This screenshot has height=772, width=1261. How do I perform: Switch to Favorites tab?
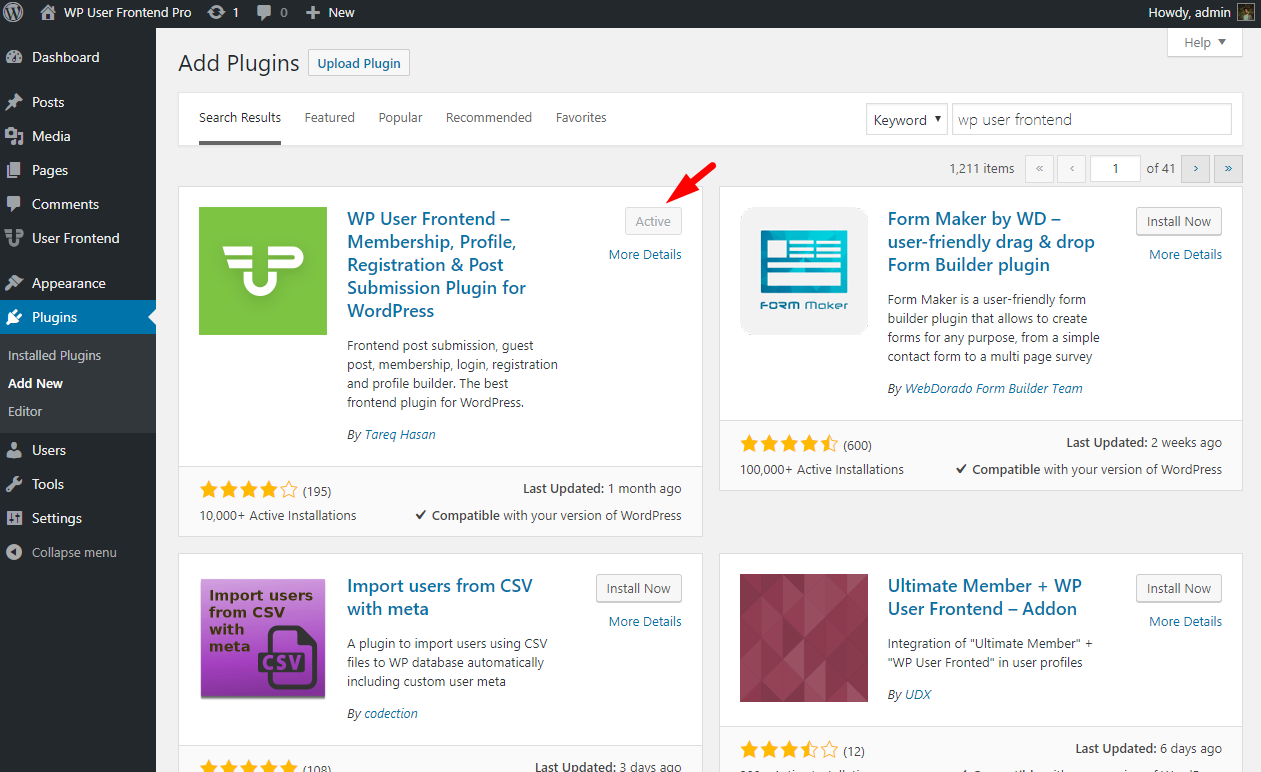[581, 118]
